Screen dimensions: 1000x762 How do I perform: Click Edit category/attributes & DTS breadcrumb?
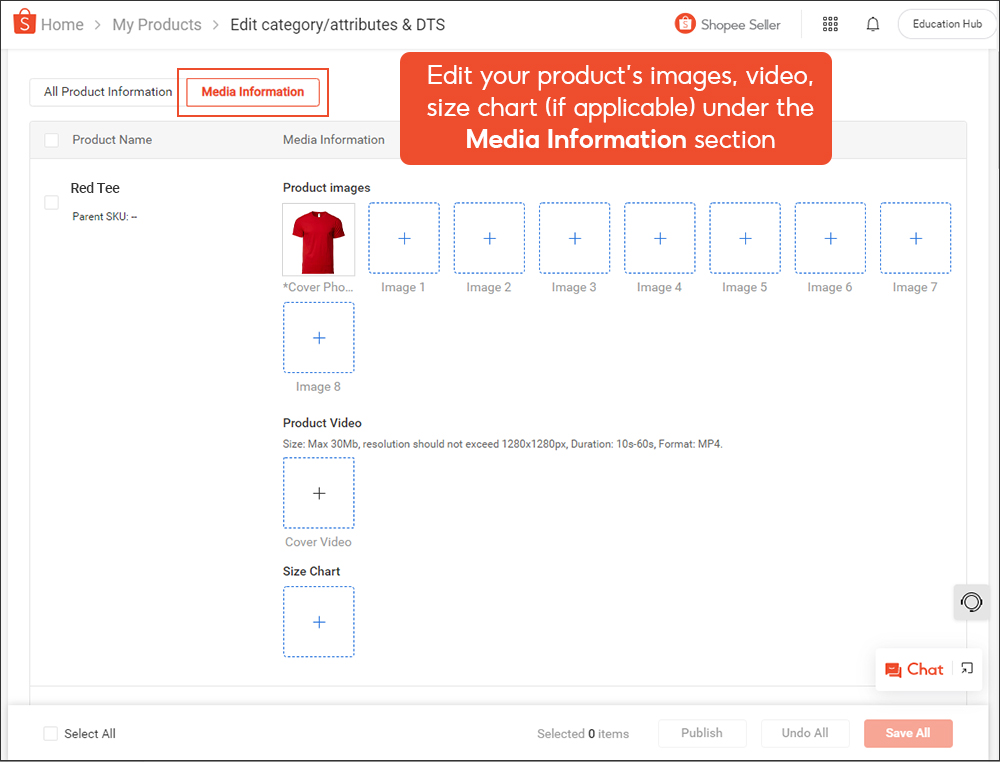[x=337, y=25]
